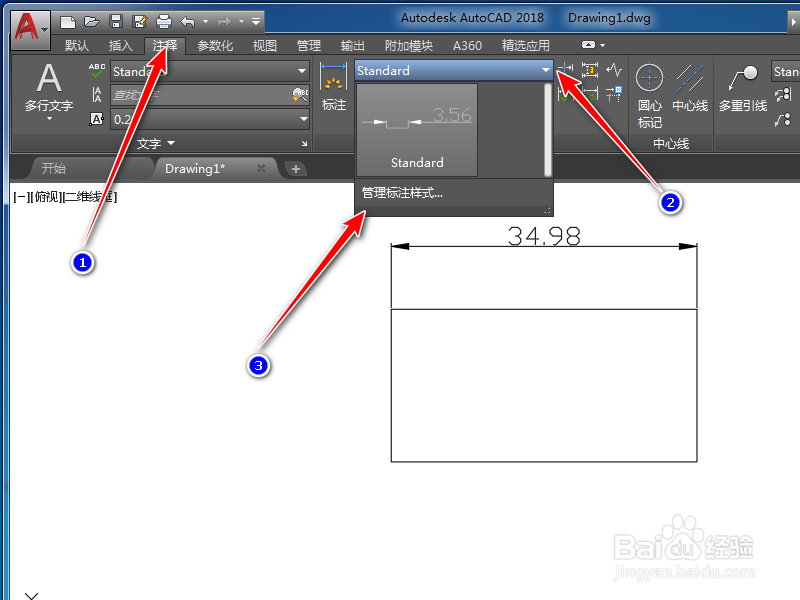The width and height of the screenshot is (800, 600).
Task: Click the find text magnifier icon
Action: tap(300, 94)
